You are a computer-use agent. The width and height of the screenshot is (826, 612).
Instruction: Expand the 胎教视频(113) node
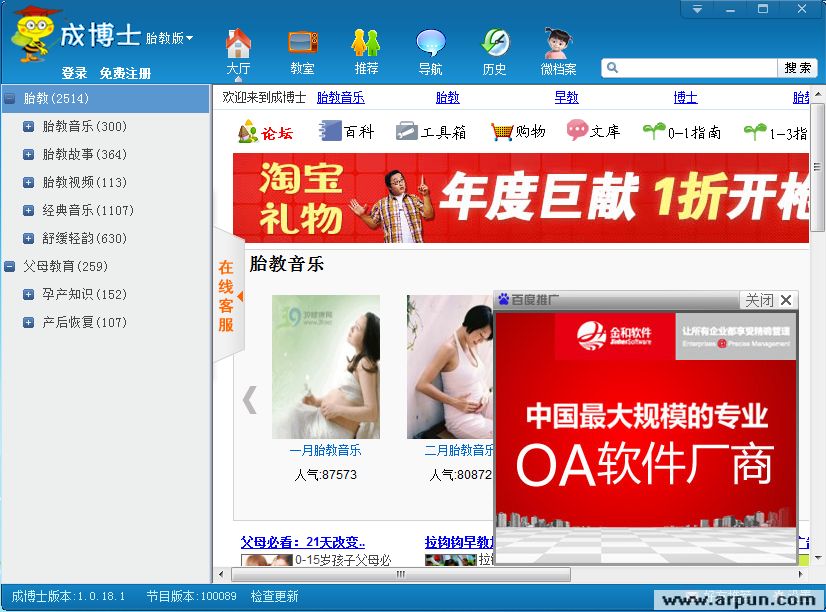click(28, 182)
